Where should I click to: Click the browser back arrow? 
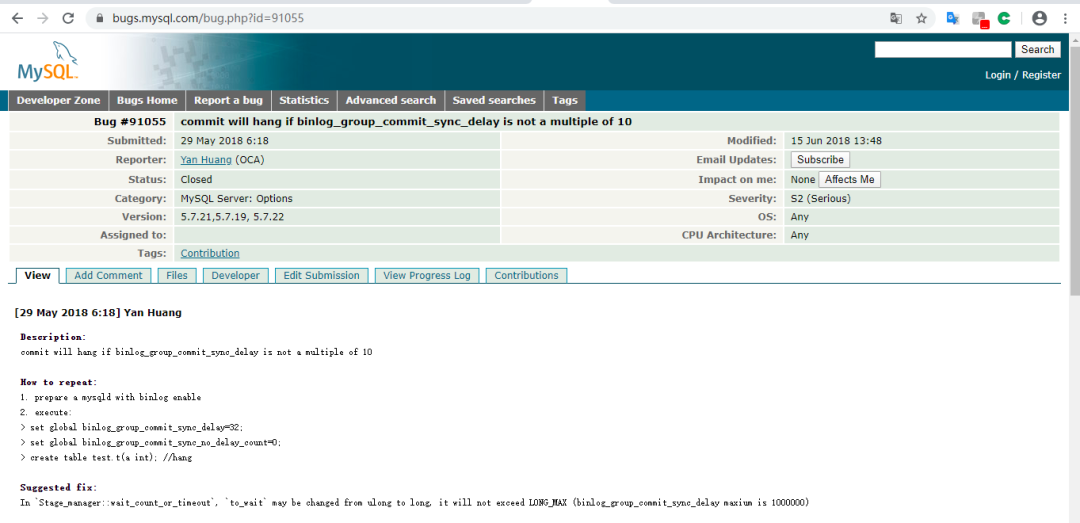pos(17,19)
